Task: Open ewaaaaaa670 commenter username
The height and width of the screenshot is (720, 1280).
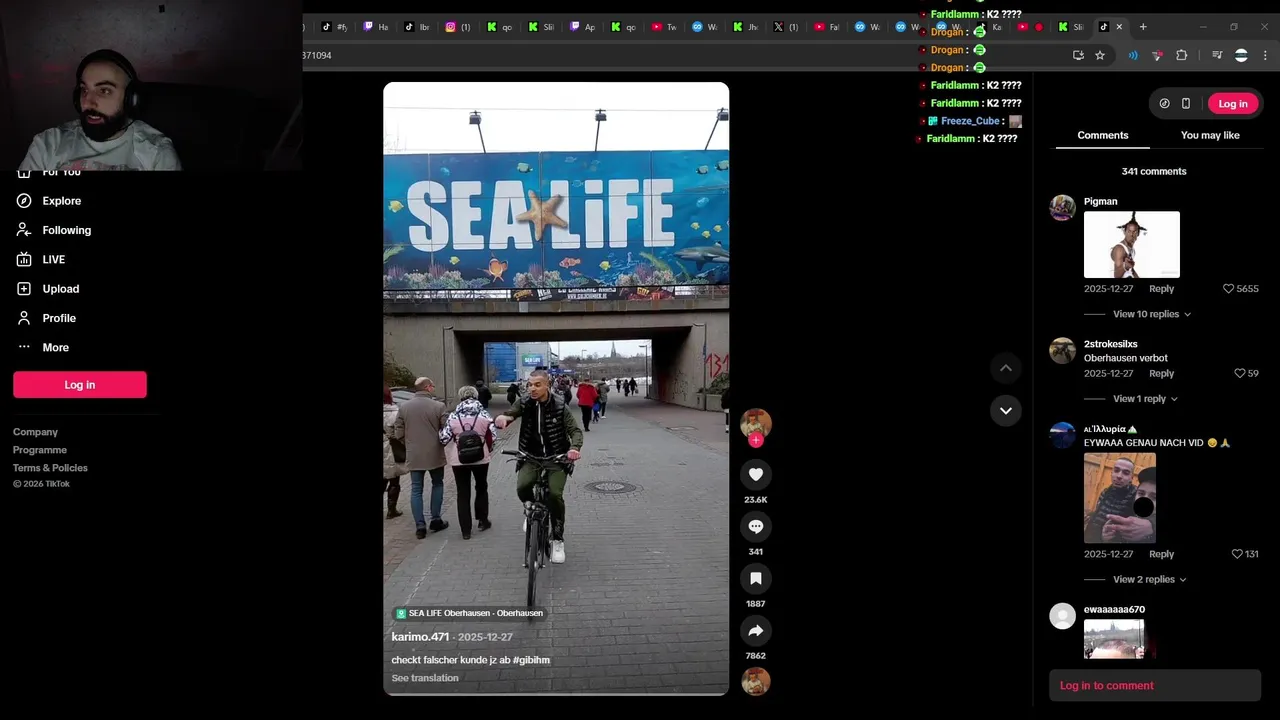Action: [x=1114, y=609]
